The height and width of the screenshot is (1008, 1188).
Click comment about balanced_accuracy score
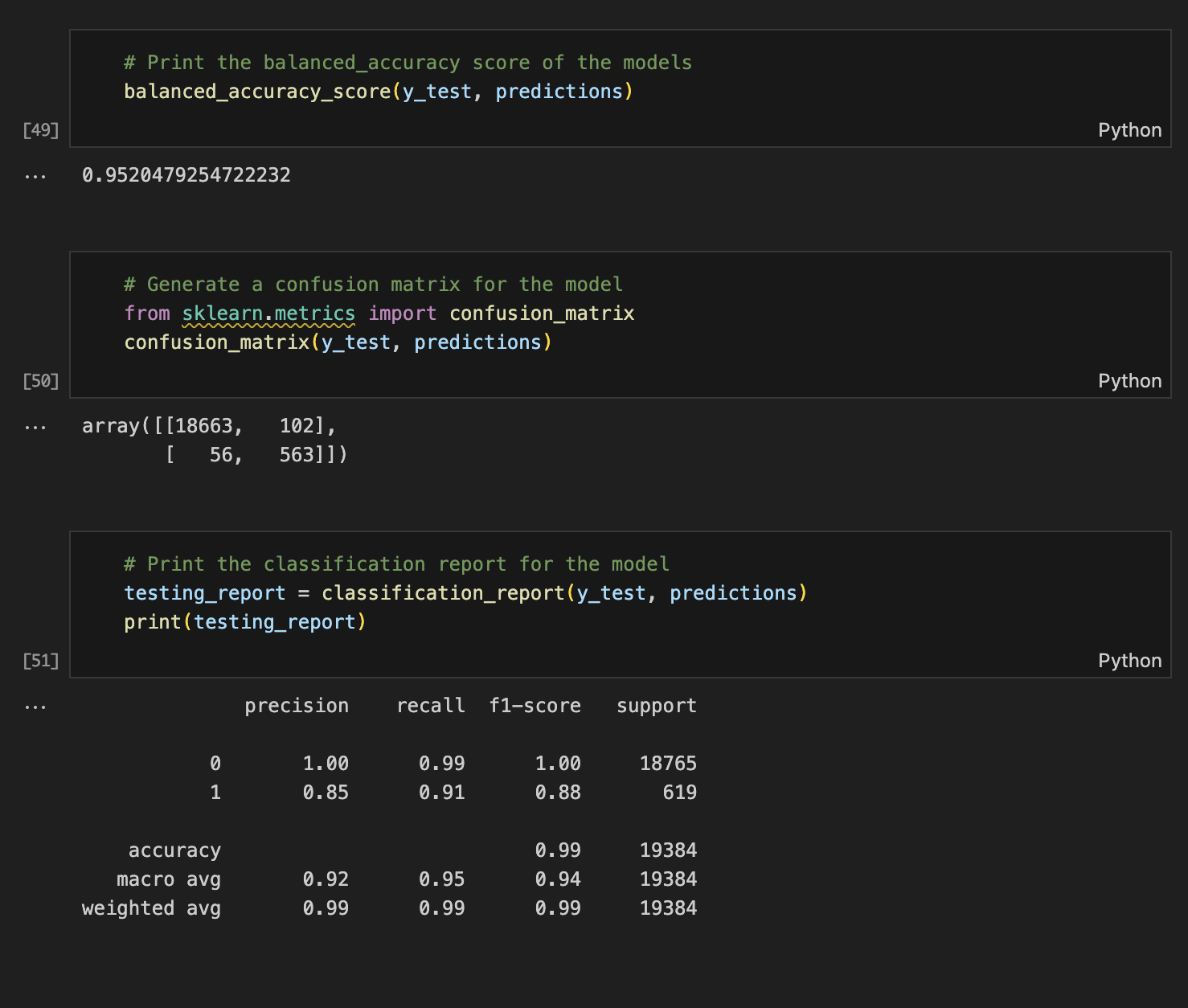tap(408, 63)
